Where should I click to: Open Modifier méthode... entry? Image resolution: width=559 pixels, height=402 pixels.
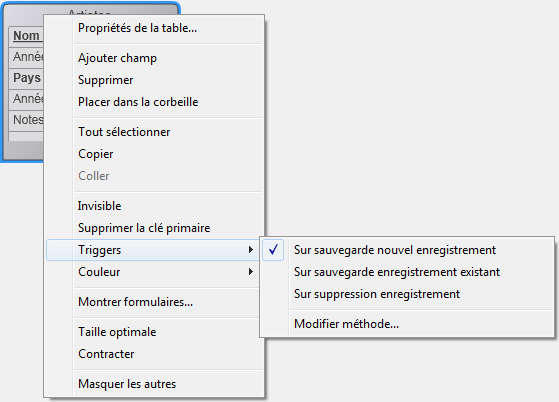(407, 324)
